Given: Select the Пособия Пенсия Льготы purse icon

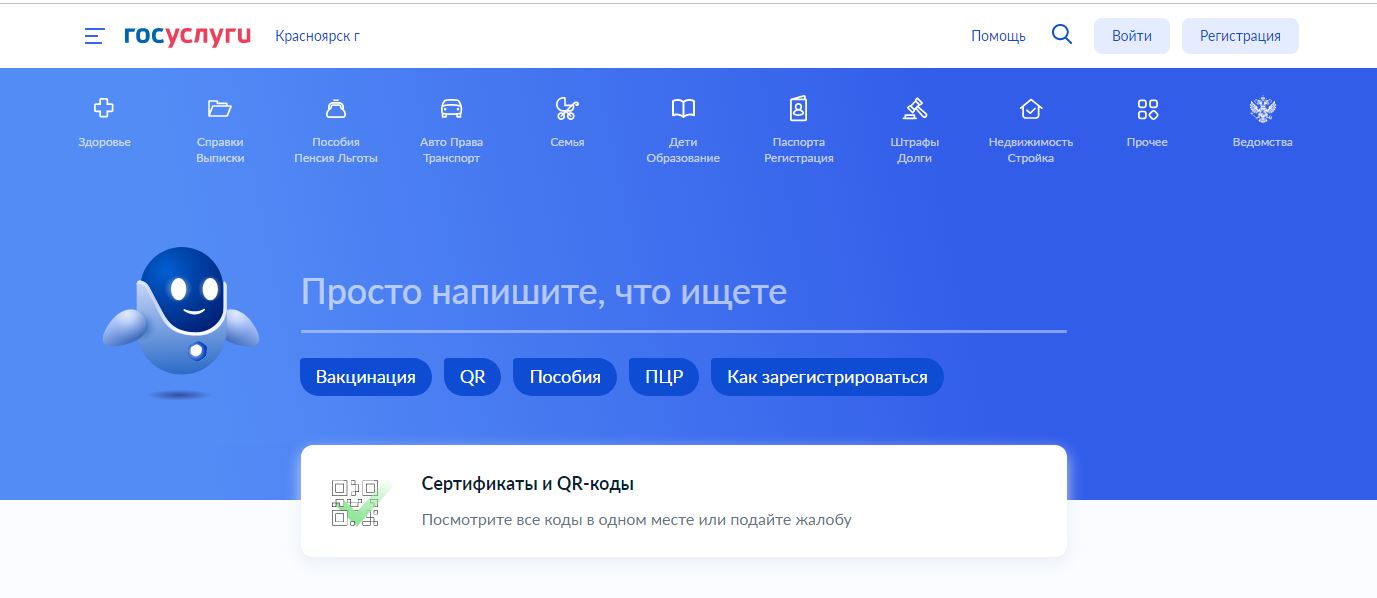Looking at the screenshot, I should click(x=336, y=108).
